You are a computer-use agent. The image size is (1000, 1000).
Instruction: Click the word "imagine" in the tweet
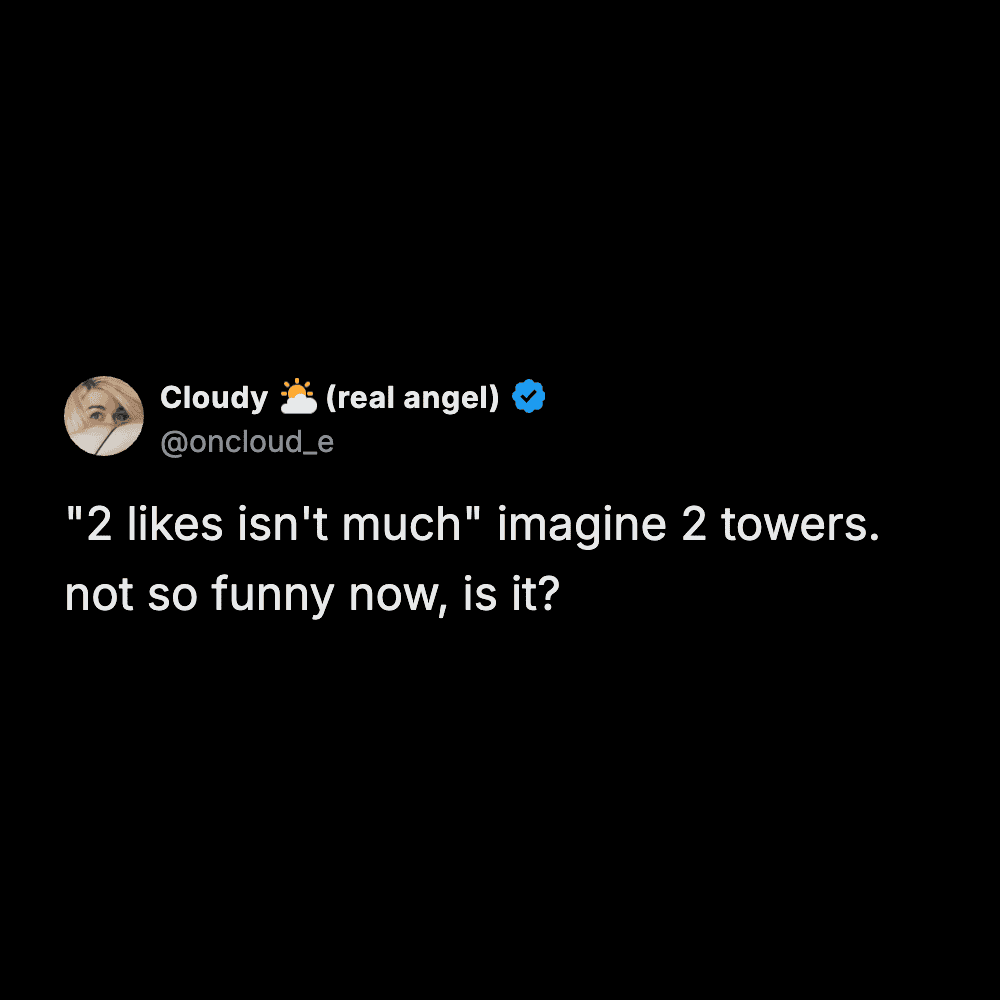581,527
